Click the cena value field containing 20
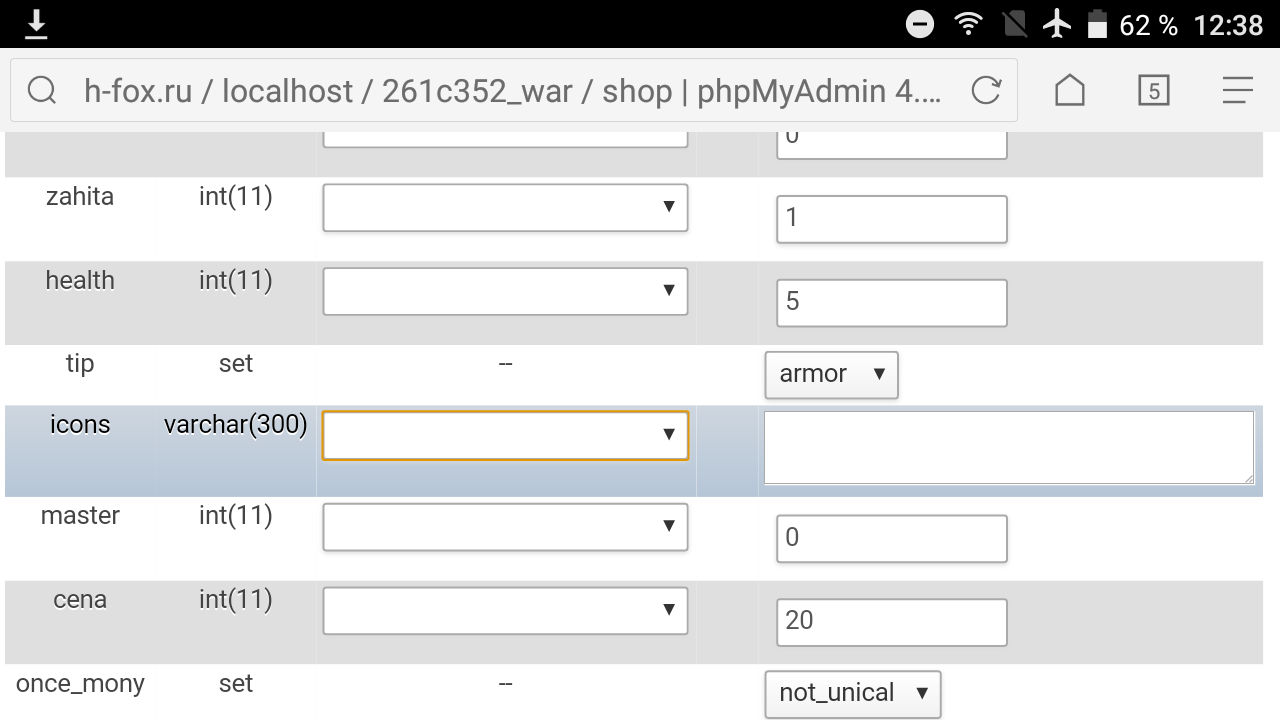 coord(891,621)
